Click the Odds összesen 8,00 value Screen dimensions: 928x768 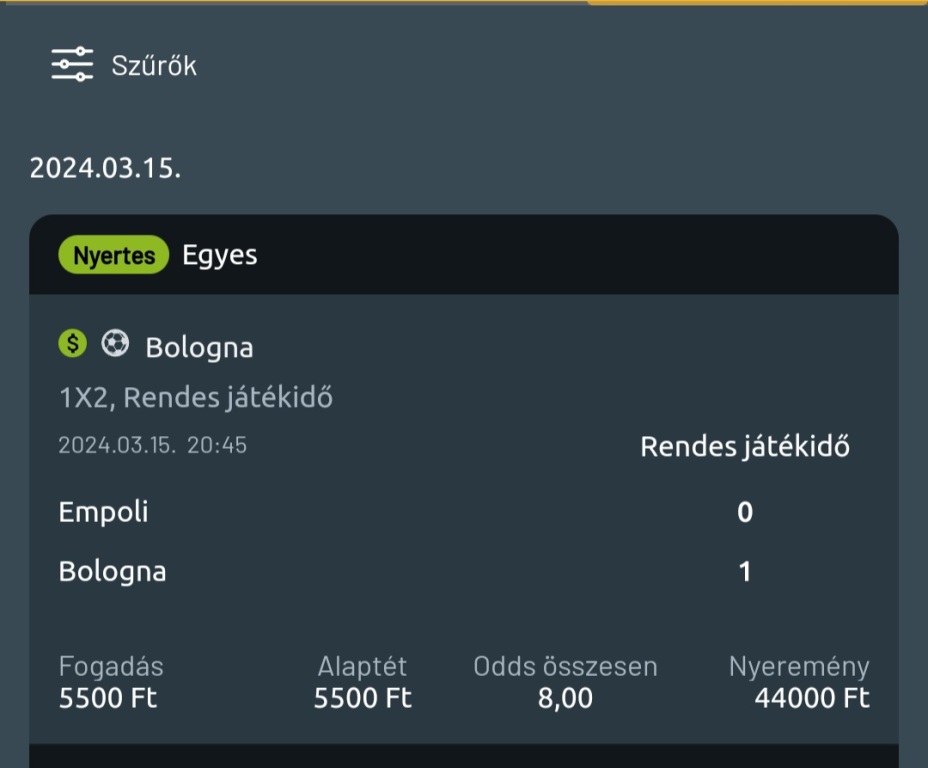[565, 698]
